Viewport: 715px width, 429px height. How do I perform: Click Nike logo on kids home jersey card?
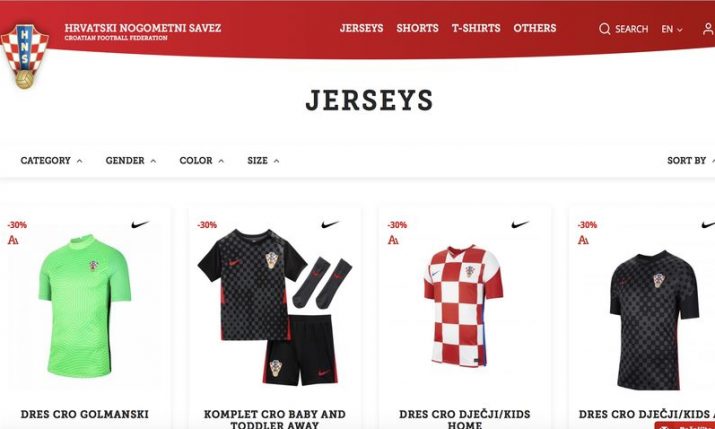pyautogui.click(x=520, y=224)
